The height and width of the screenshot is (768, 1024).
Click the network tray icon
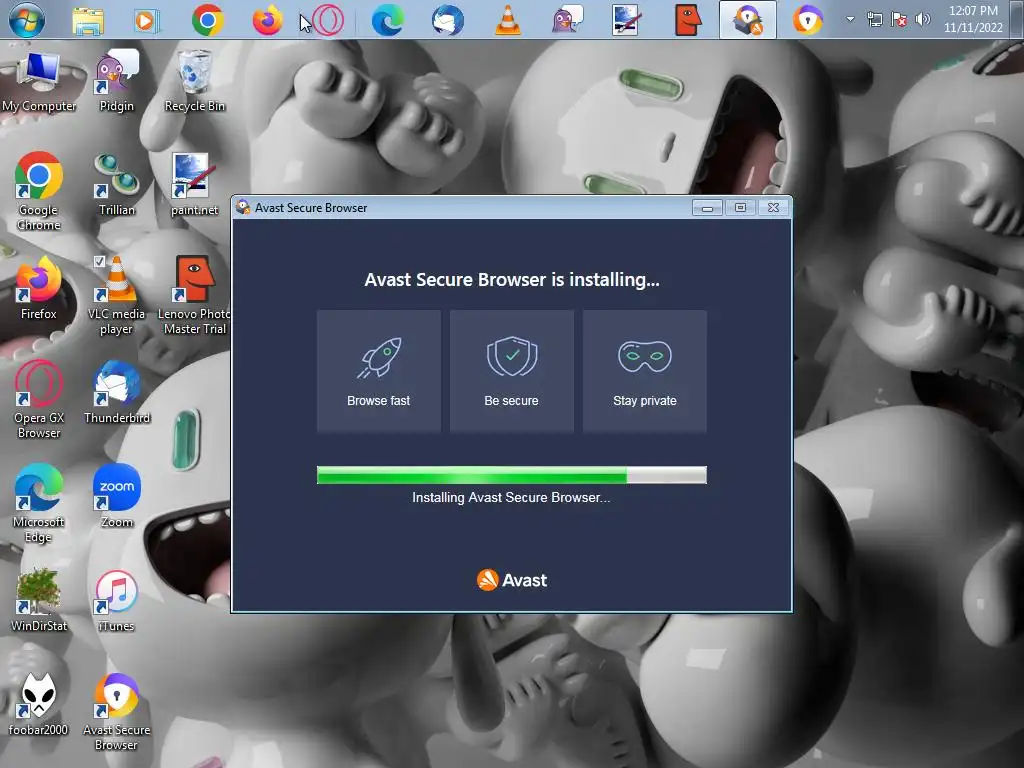(874, 20)
